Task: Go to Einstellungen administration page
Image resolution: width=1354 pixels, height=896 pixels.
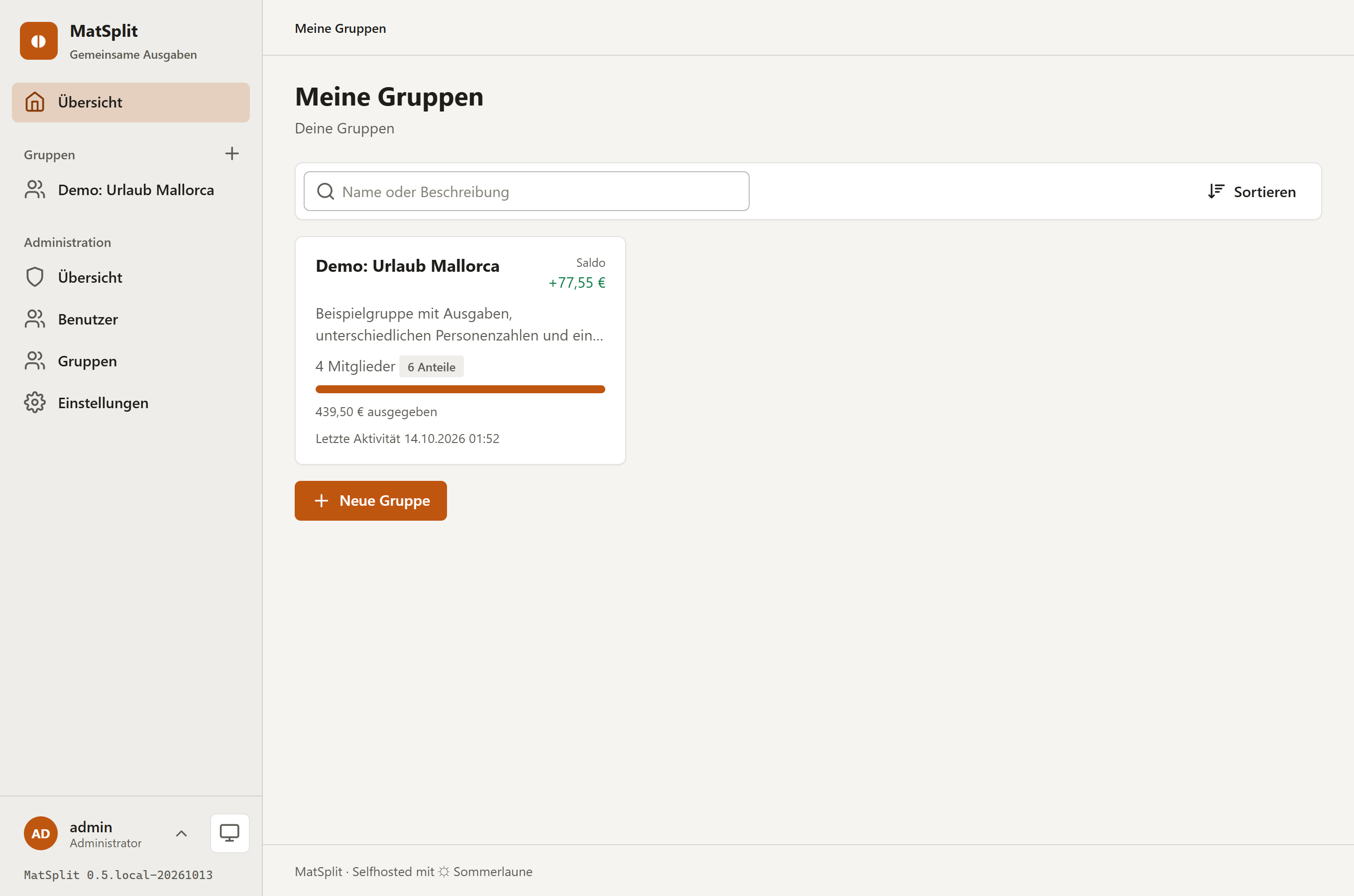Action: [131, 403]
